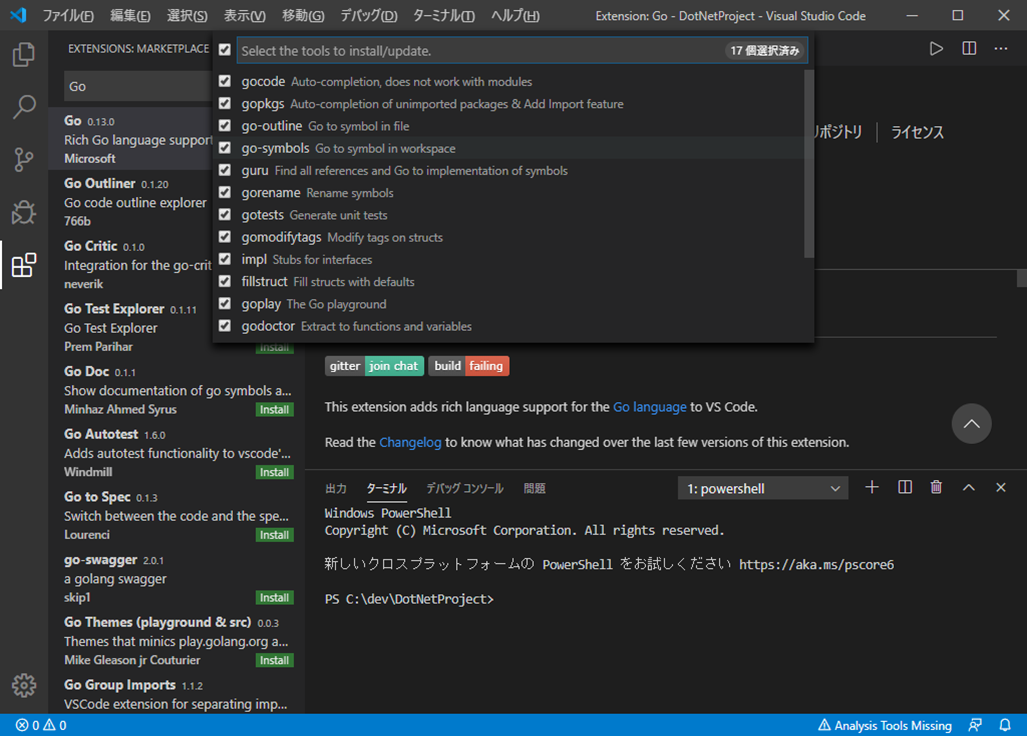Click the extensions search box containing Go
Image resolution: width=1027 pixels, height=736 pixels.
(x=138, y=86)
